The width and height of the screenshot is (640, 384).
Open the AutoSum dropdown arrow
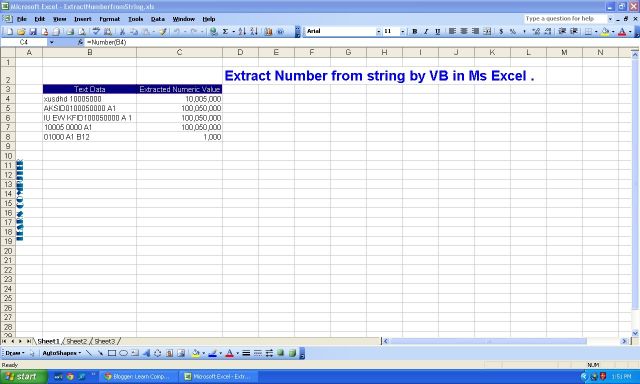(233, 31)
